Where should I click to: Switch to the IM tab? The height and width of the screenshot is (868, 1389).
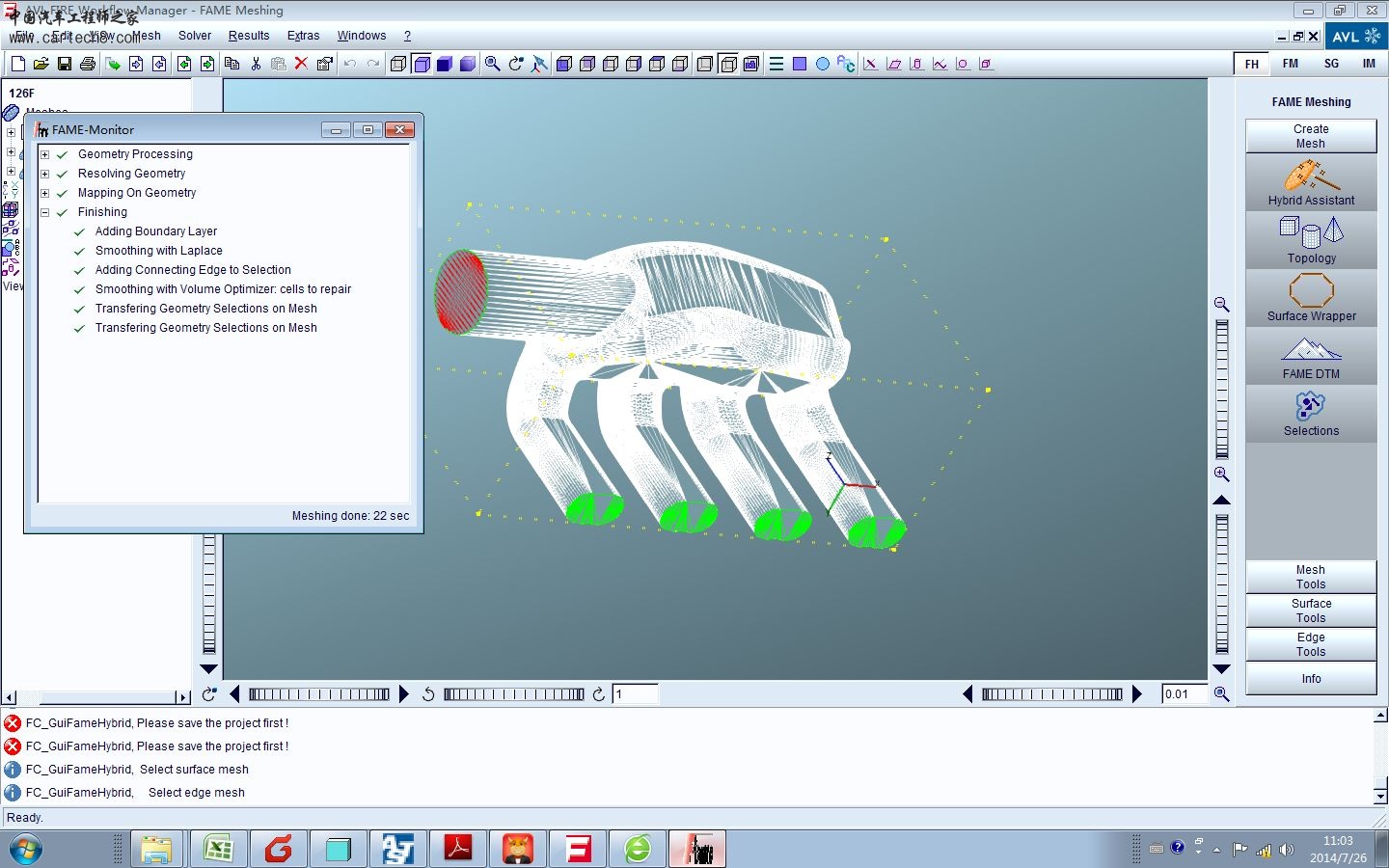pyautogui.click(x=1369, y=64)
